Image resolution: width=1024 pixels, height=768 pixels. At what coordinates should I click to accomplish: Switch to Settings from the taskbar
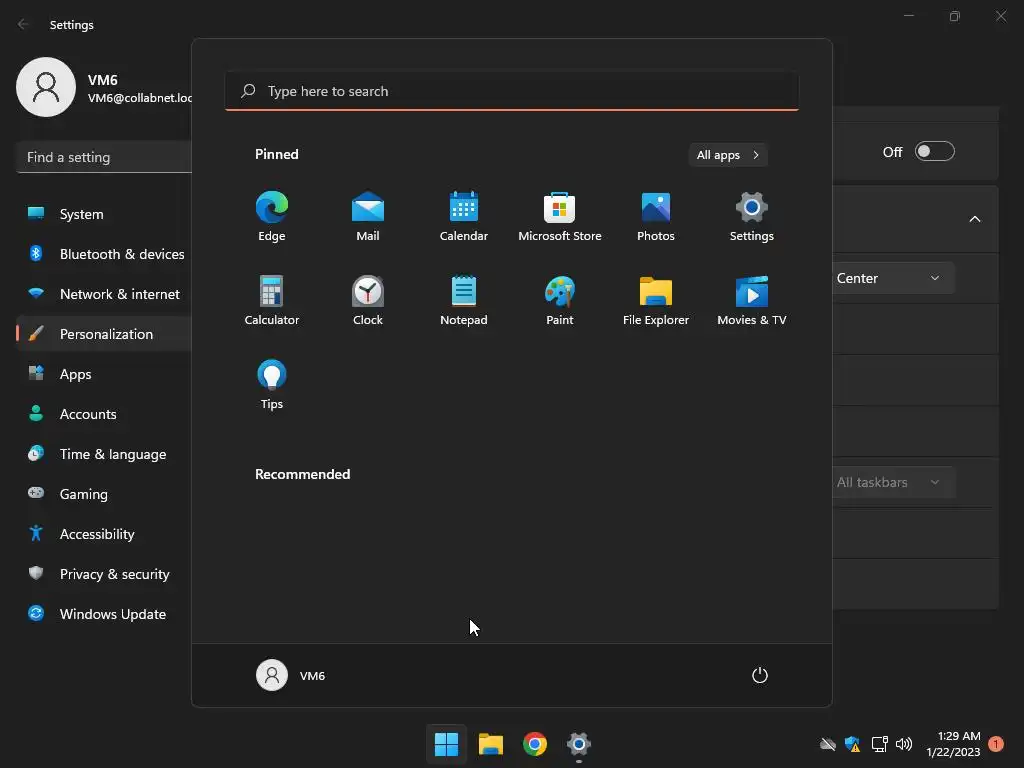(x=579, y=744)
